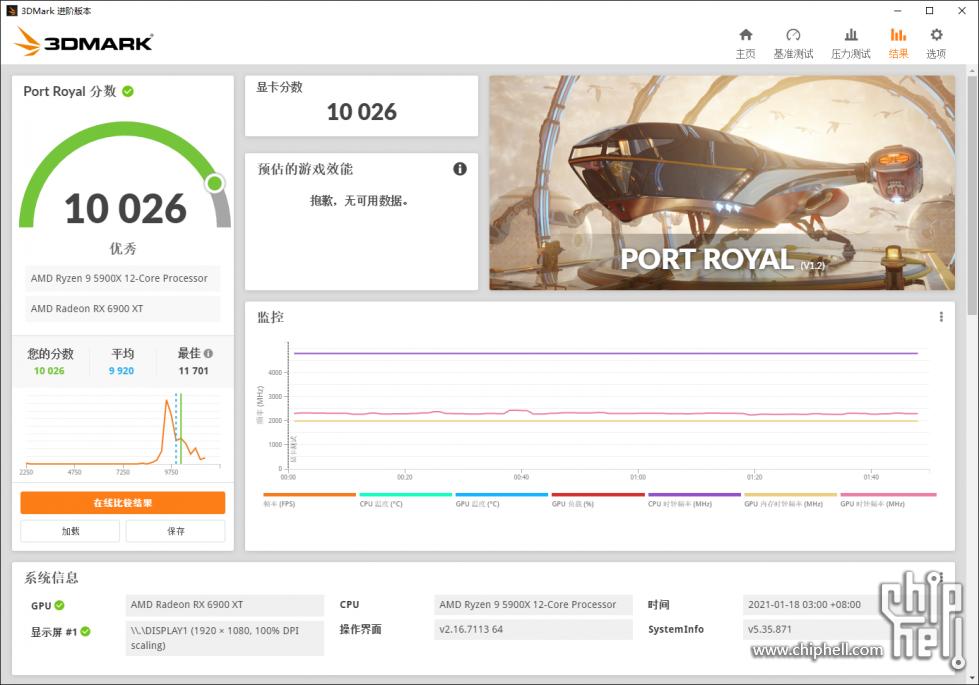The image size is (979, 685).
Task: Open the 监控 panel kebab menu
Action: (940, 316)
